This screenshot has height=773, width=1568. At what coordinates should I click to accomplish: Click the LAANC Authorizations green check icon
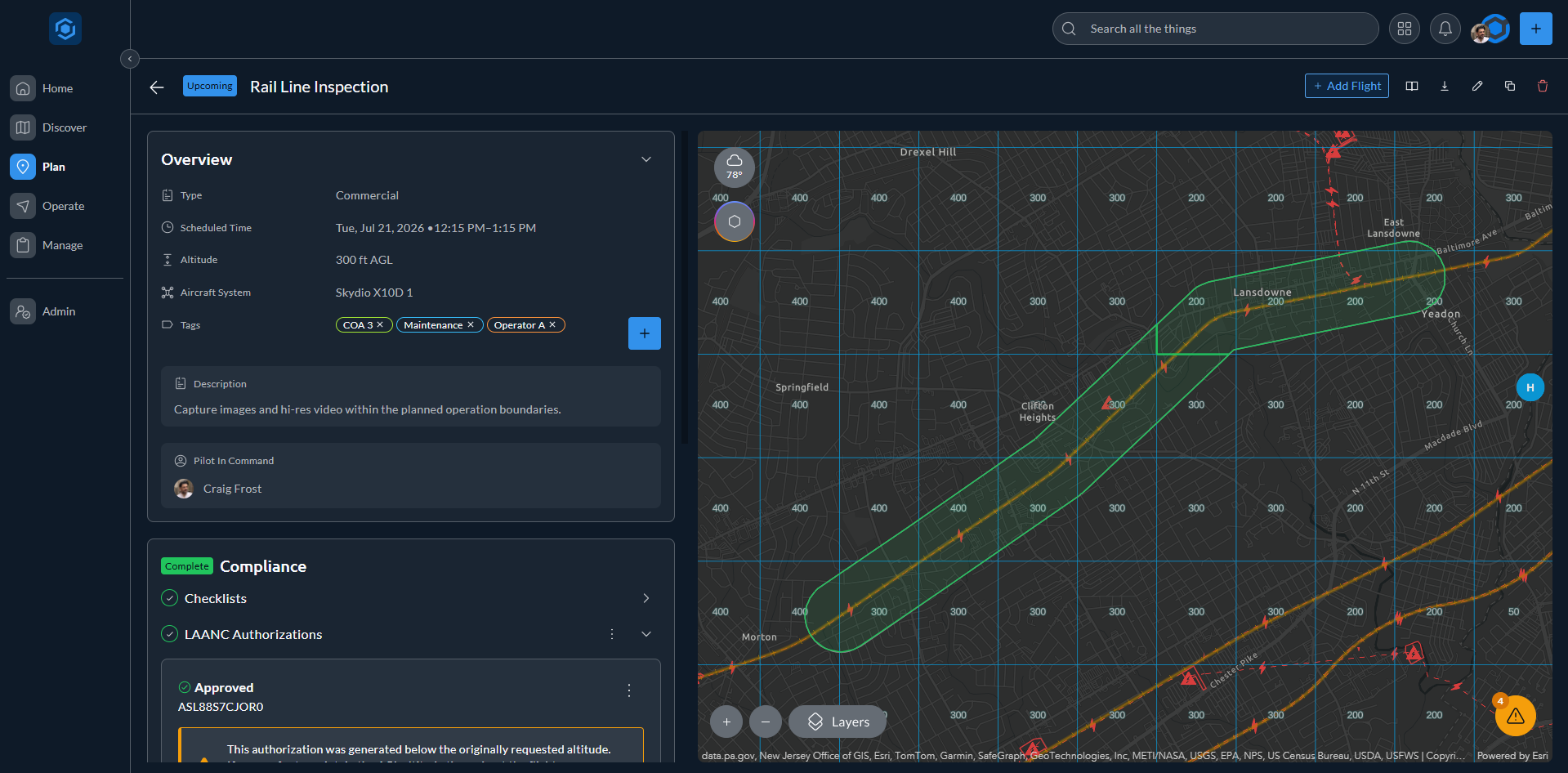[x=170, y=634]
